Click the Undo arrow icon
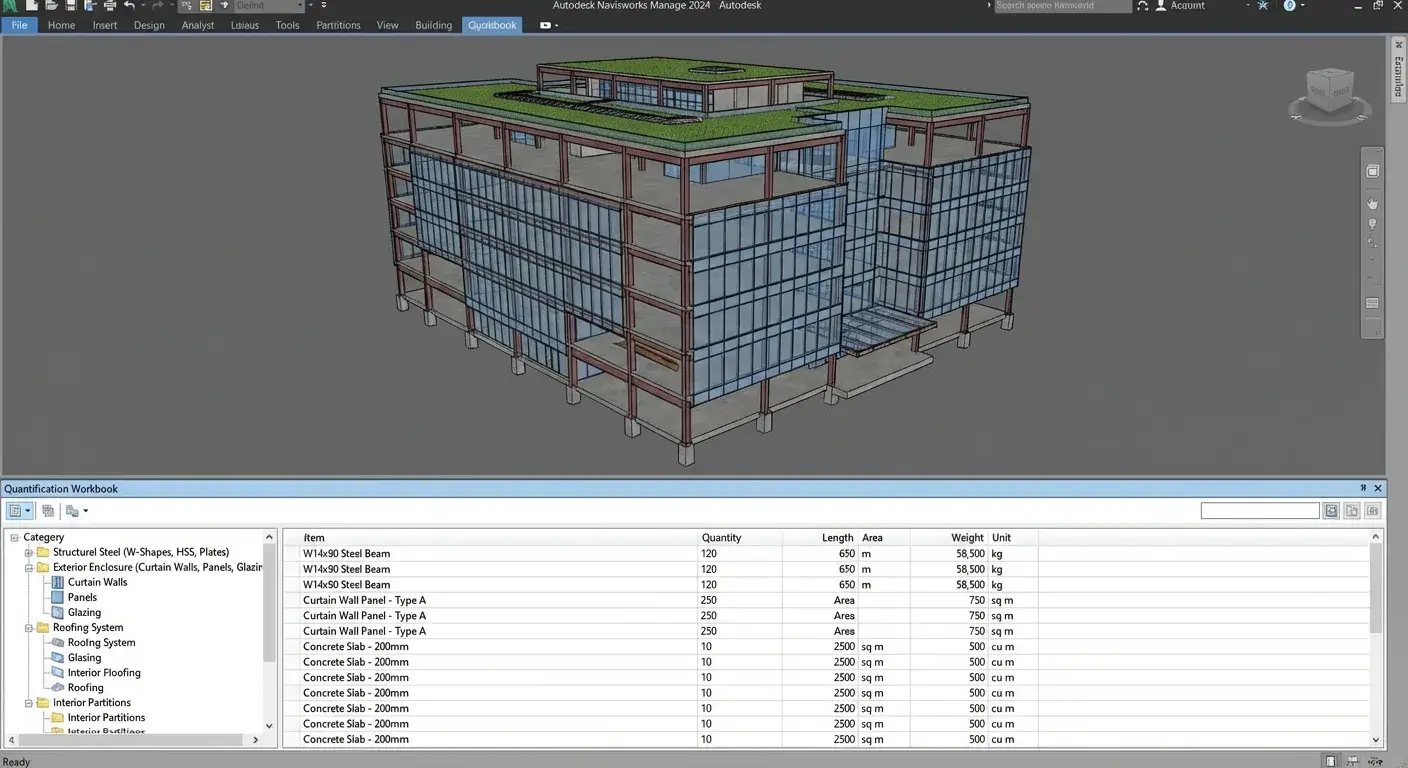This screenshot has height=768, width=1408. [x=129, y=6]
